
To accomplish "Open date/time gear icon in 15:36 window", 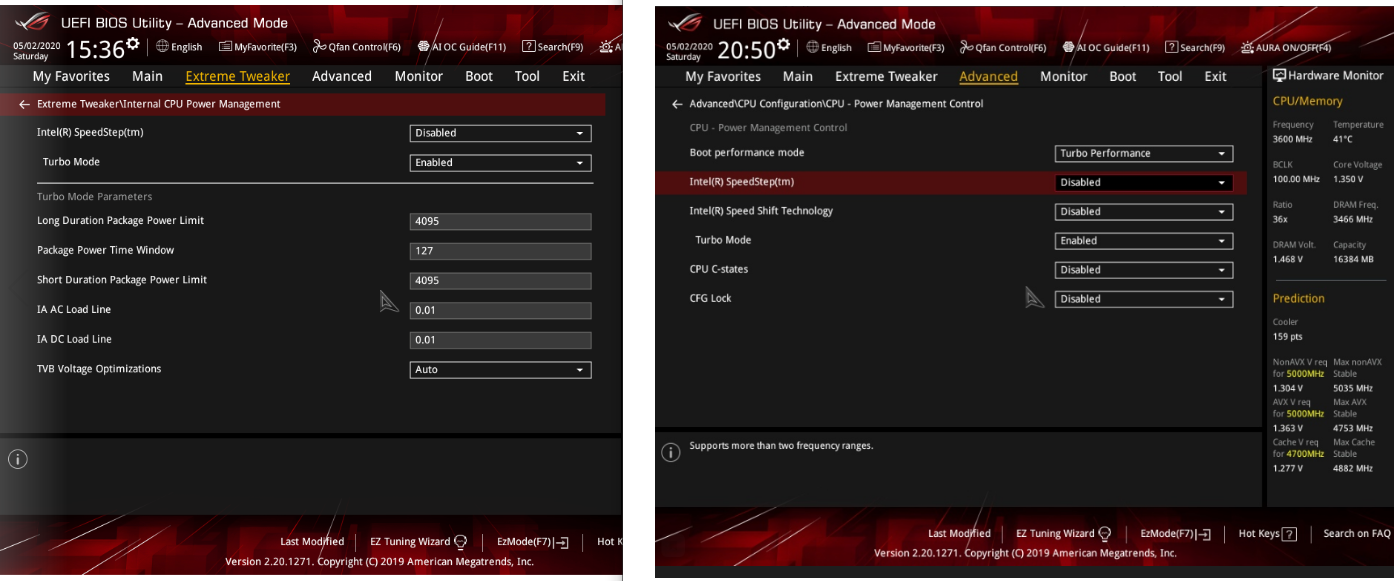I will (133, 45).
